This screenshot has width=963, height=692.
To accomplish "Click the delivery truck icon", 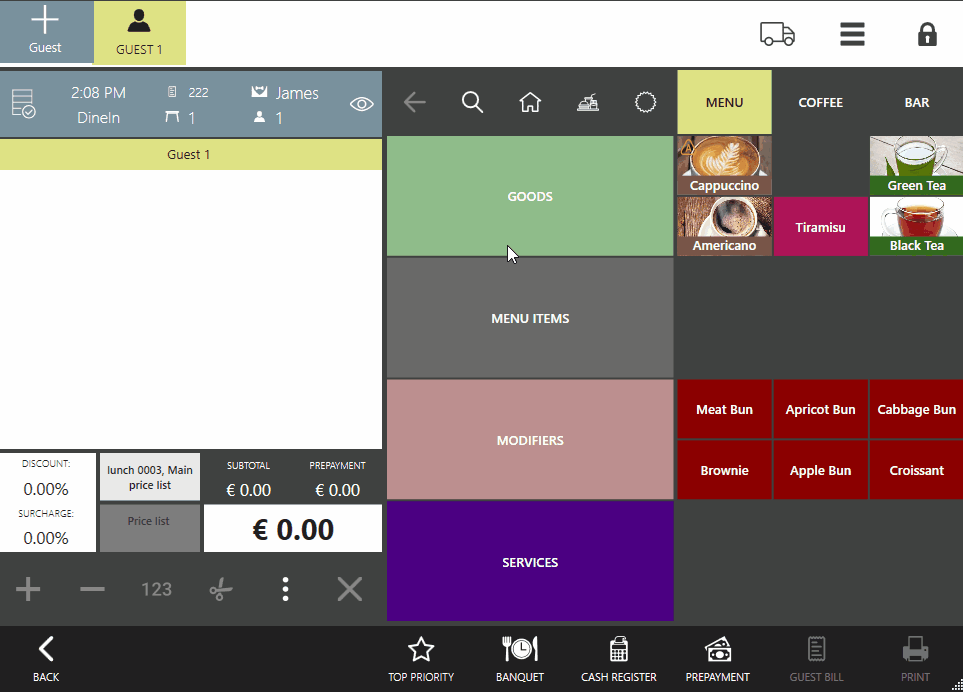I will [777, 34].
